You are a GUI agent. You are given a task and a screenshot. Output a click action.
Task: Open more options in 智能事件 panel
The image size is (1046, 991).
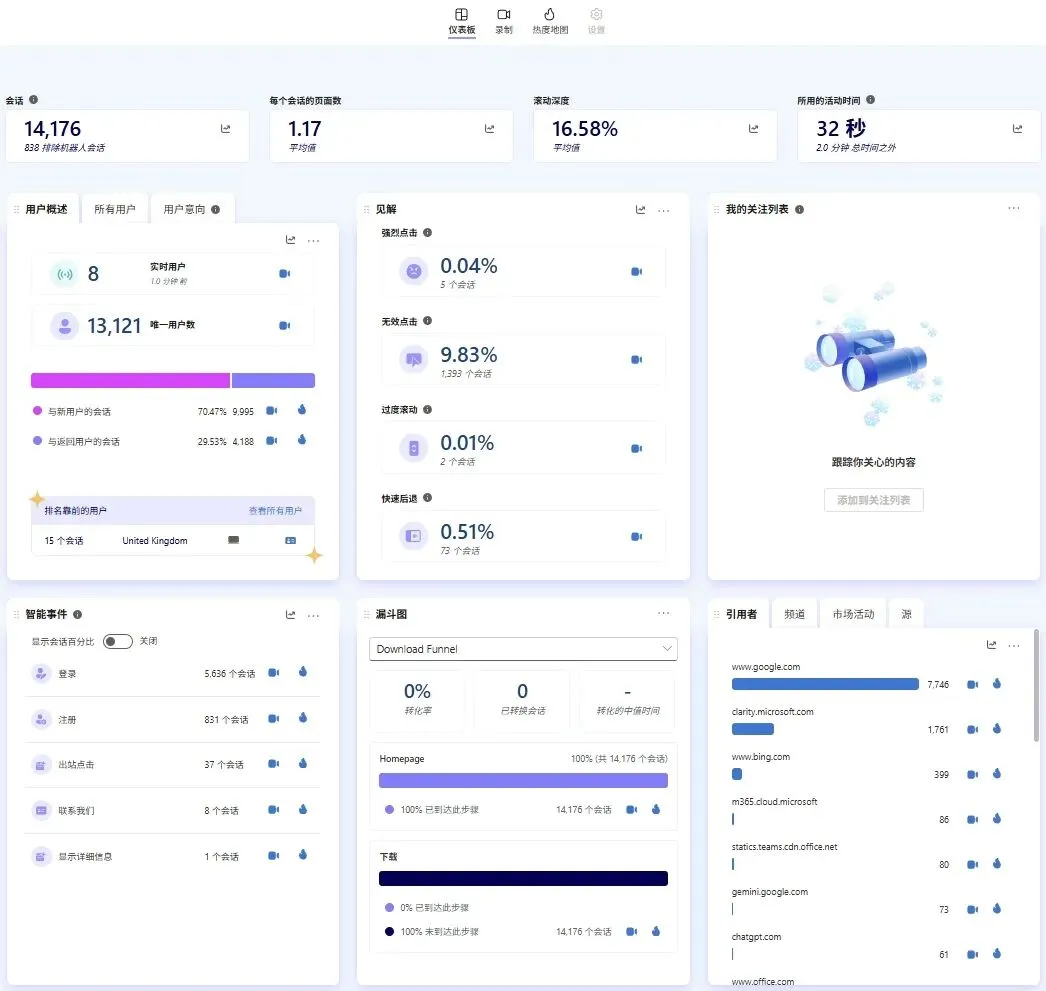coord(313,615)
